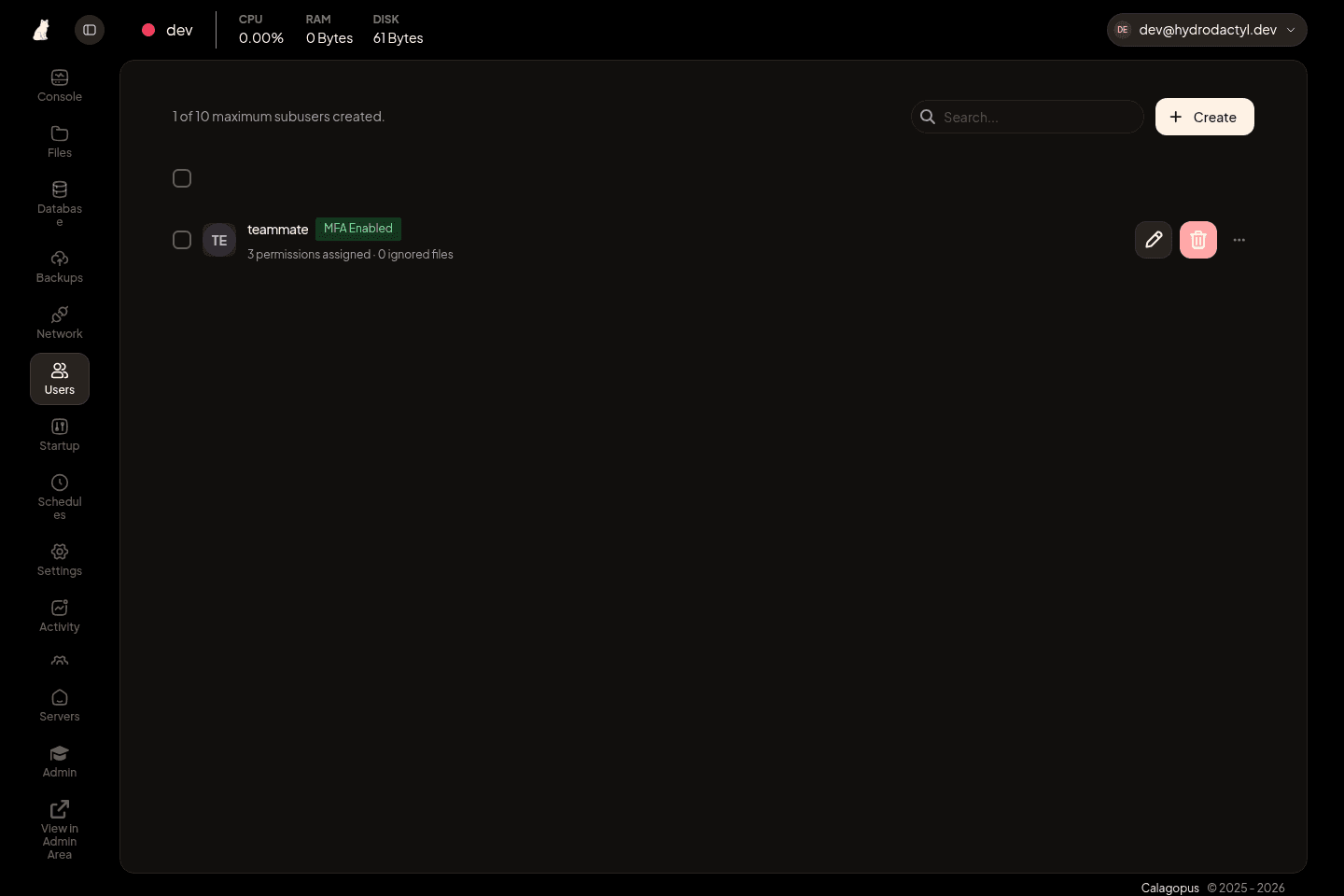The width and height of the screenshot is (1344, 896).
Task: Tick the checkbox for teammate row
Action: pos(182,240)
